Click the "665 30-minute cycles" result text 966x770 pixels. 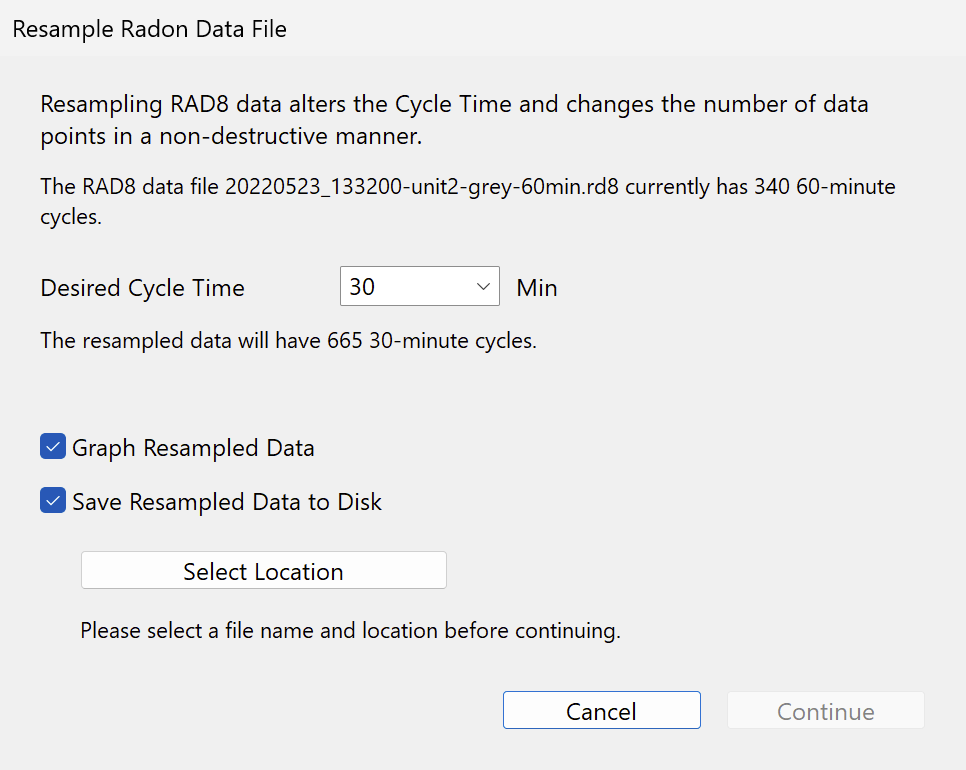tap(431, 340)
